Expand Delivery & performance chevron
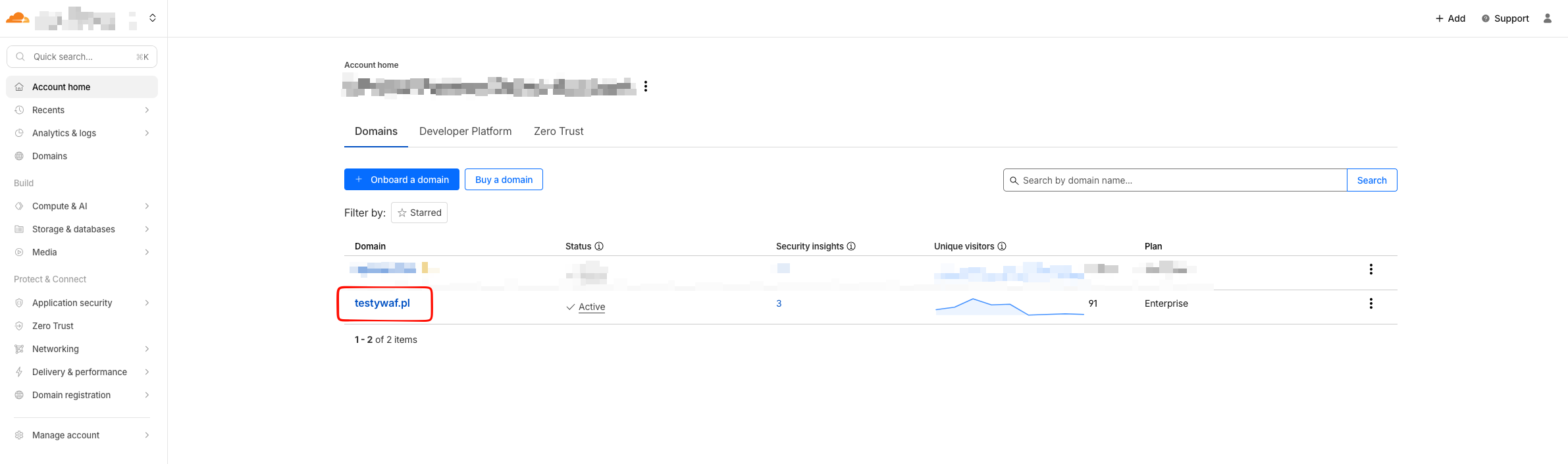Screen dimensions: 1568x464 point(147,372)
